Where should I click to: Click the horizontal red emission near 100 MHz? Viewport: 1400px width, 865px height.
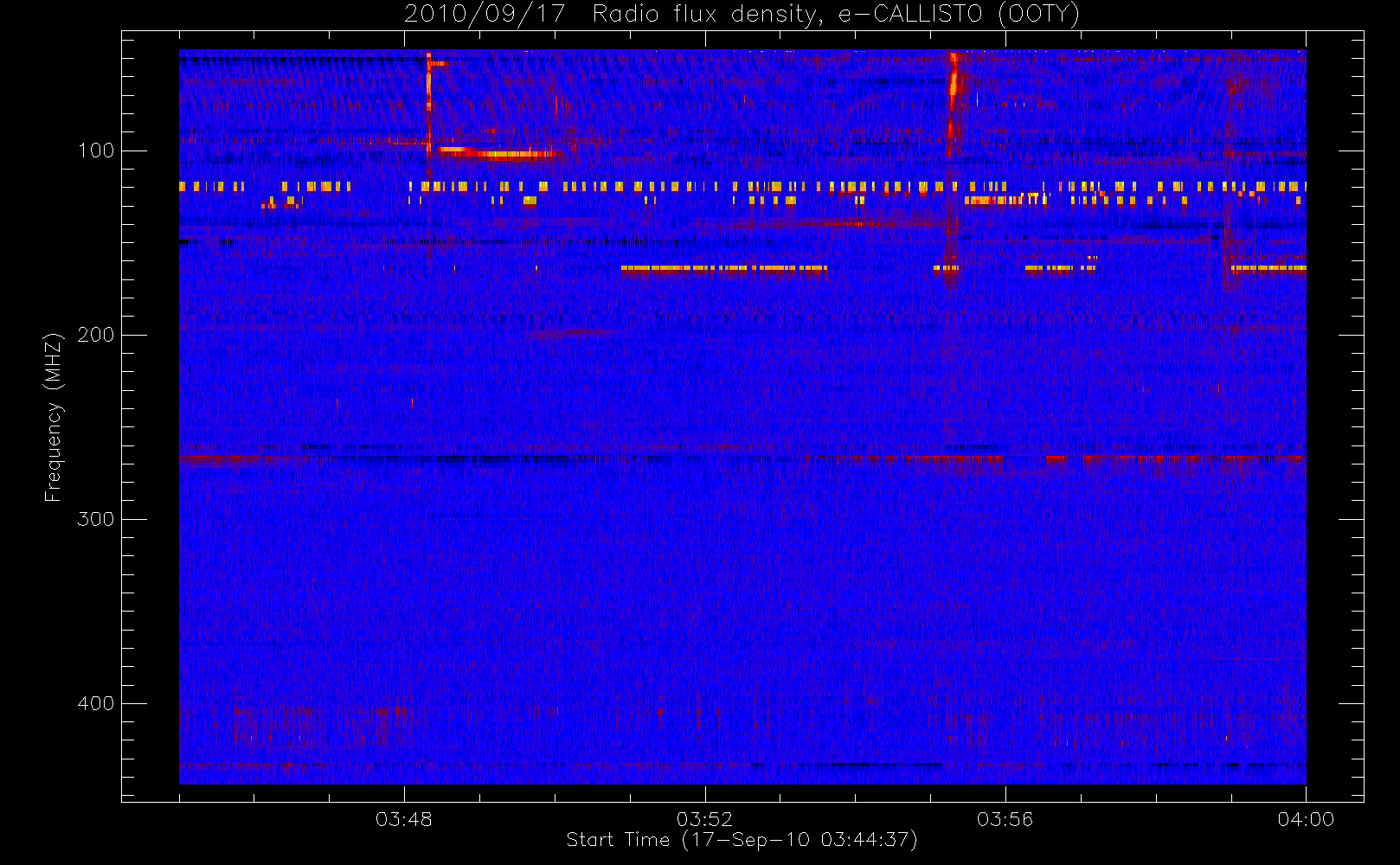point(499,153)
